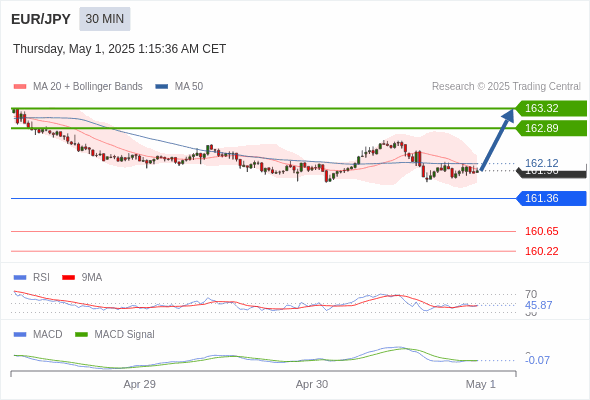The image size is (590, 400).
Task: Click the blue MA 50 legend swatch
Action: click(162, 87)
